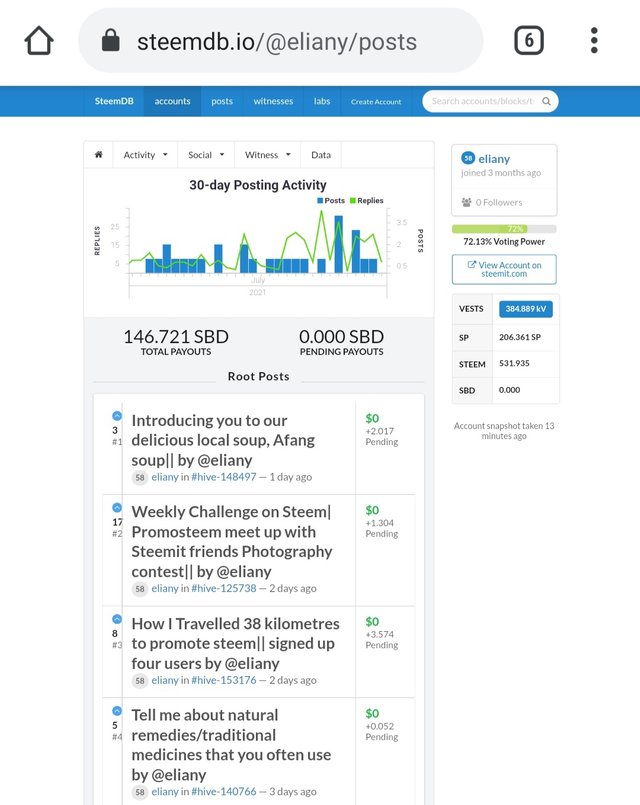Click the tallest blue Posts bar in chart
Screen dimensions: 640x805
[x=338, y=244]
